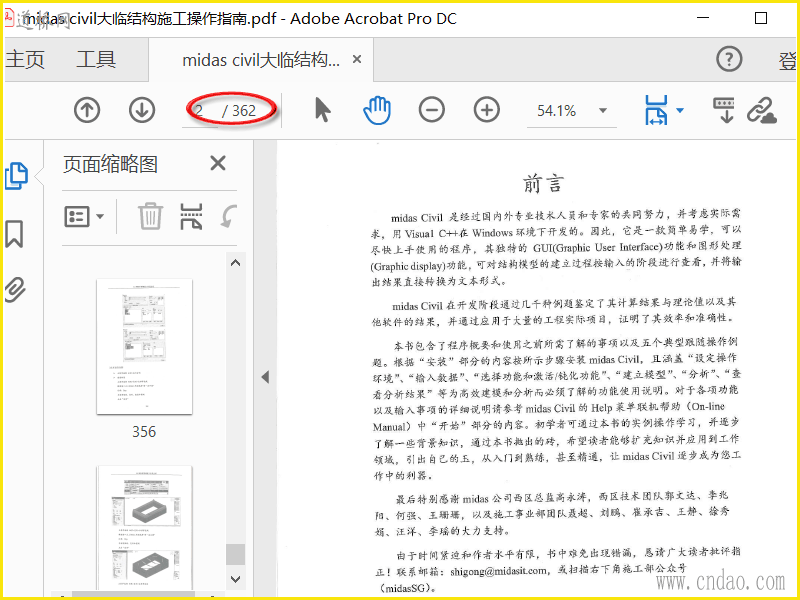Click the thumbnail scrollbar down arrow
Viewport: 800px width, 600px height.
[235, 579]
